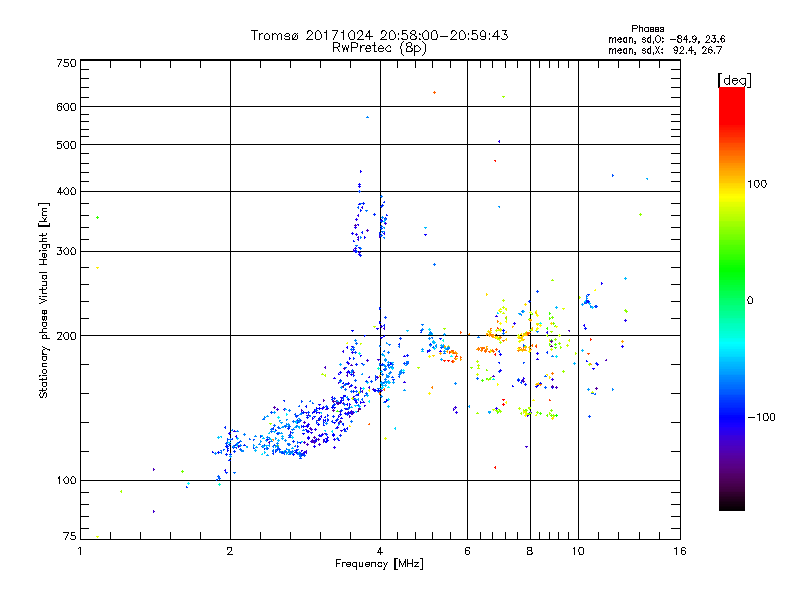Click the y-axis tick label '600'
Image resolution: width=800 pixels, height=600 pixels.
coord(66,107)
